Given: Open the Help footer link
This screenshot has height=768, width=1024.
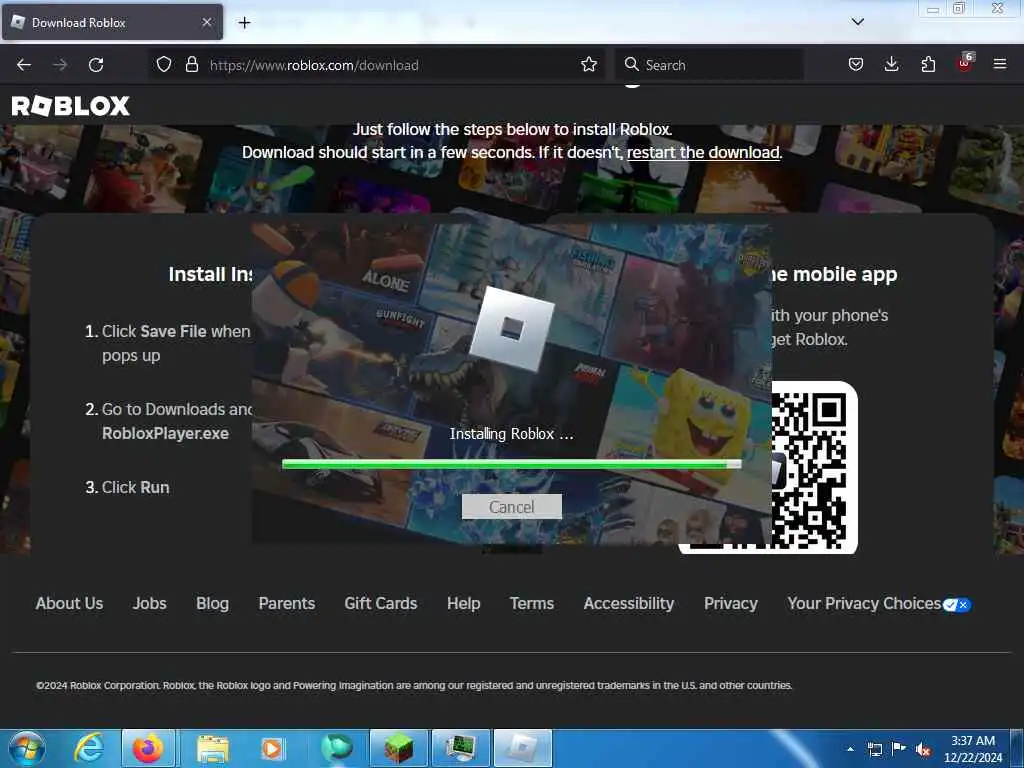Looking at the screenshot, I should click(x=464, y=603).
